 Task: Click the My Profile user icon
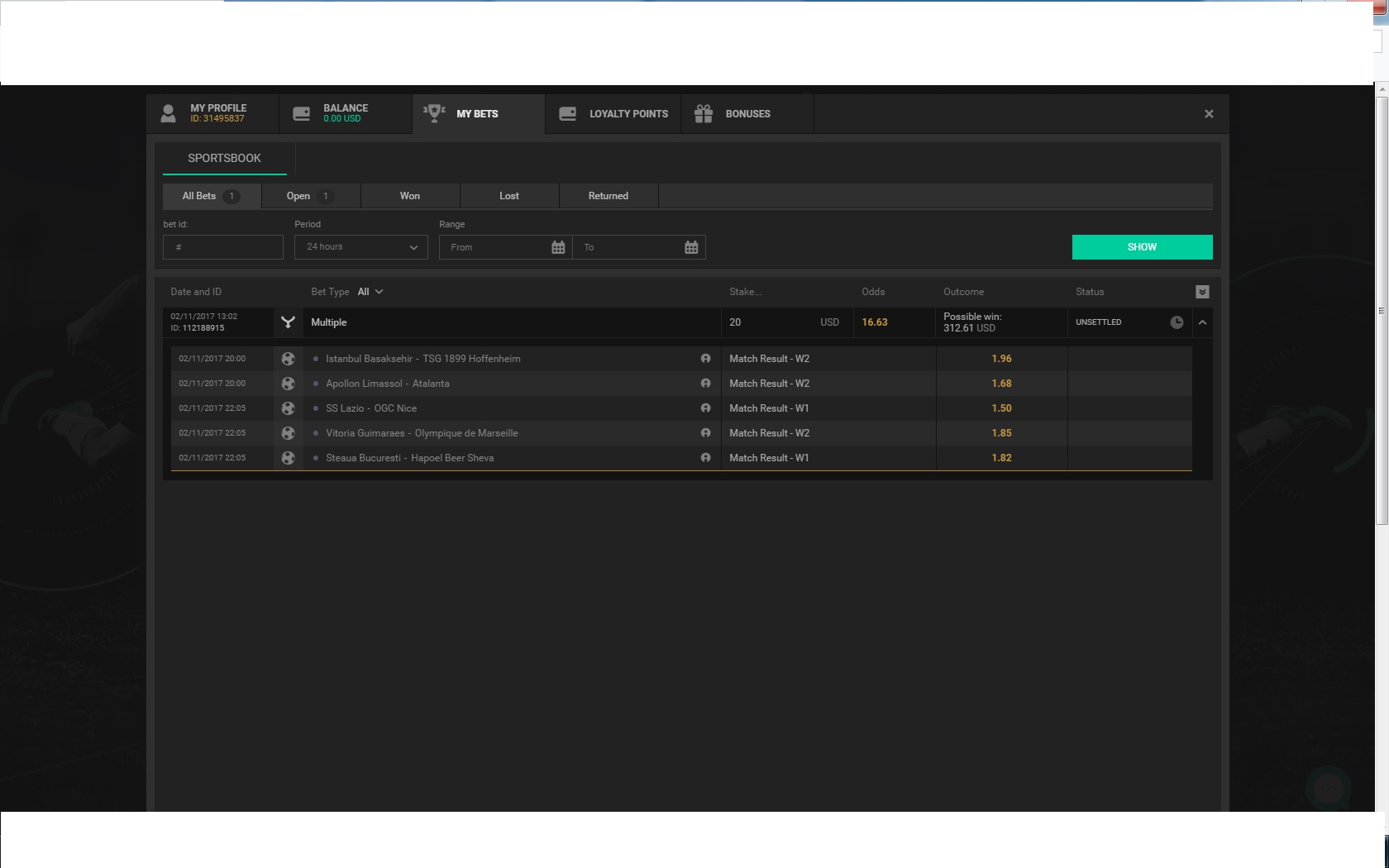168,113
